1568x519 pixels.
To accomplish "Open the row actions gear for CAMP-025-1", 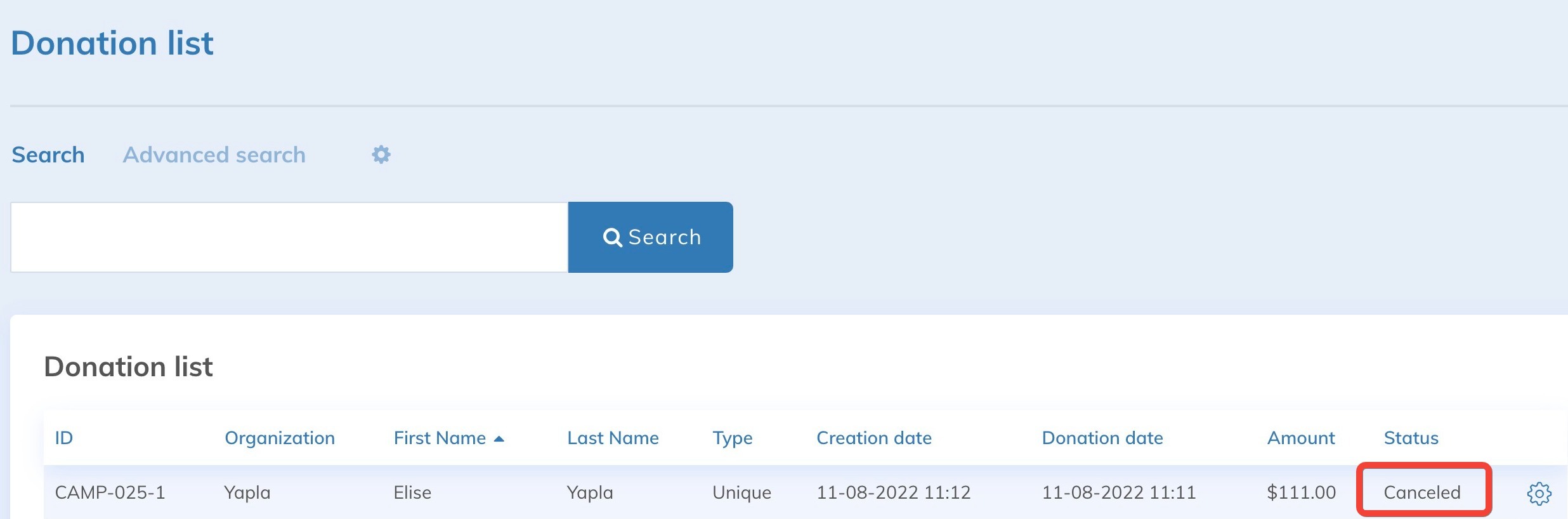I will (x=1539, y=493).
